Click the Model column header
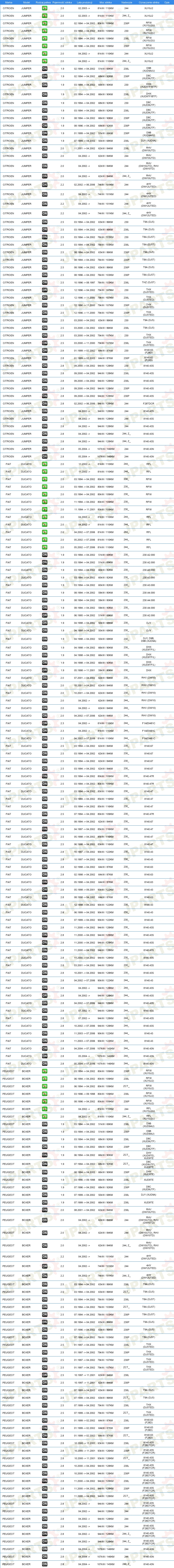 coord(26,2)
